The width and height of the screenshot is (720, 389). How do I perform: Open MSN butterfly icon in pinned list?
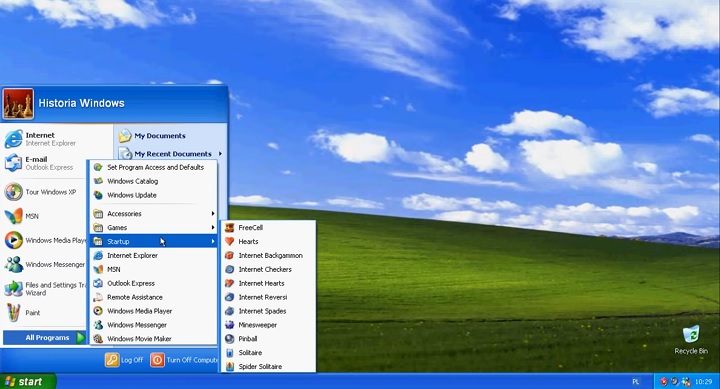pyautogui.click(x=13, y=216)
